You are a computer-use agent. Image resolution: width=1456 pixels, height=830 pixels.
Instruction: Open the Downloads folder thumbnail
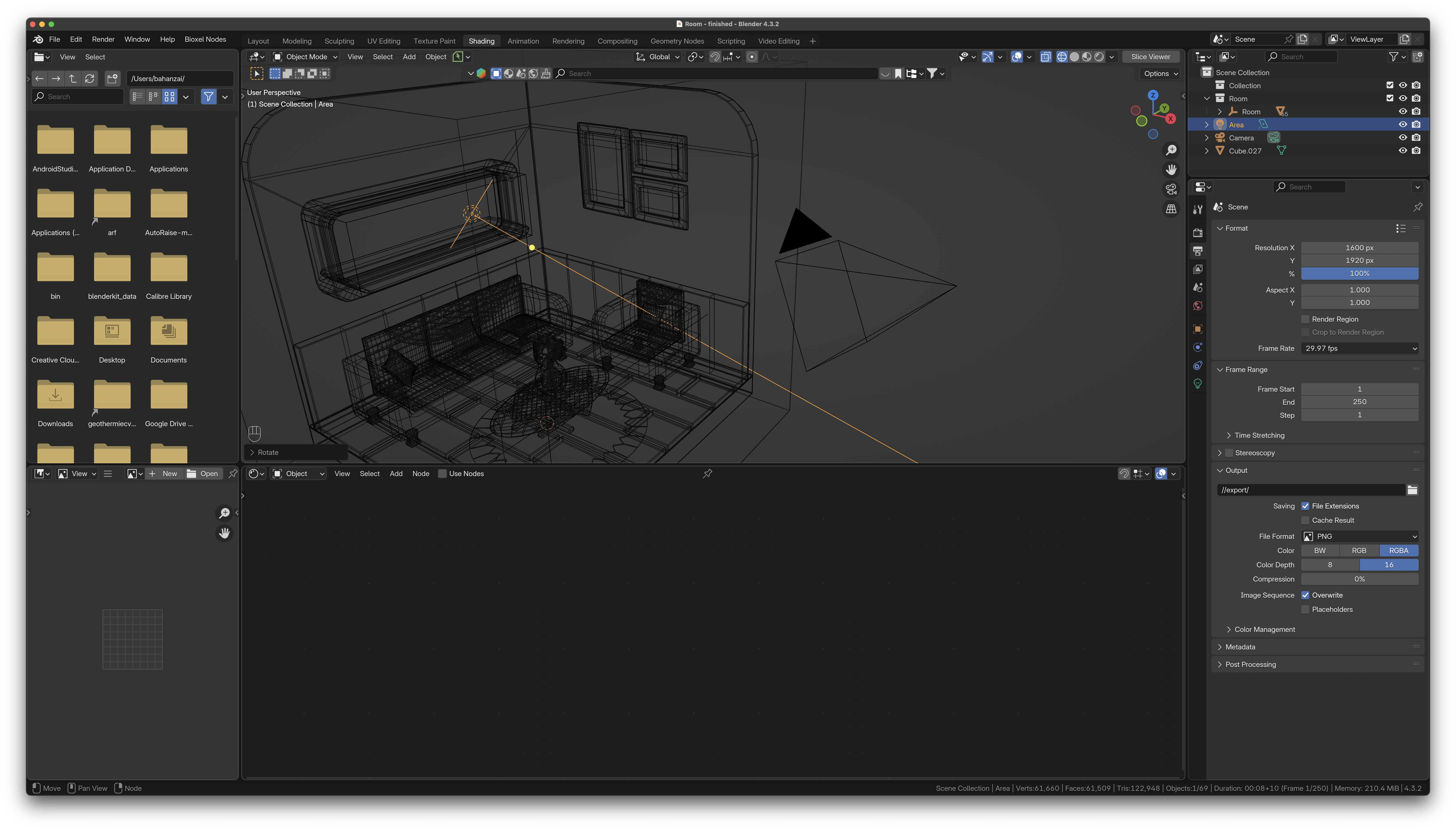(x=55, y=395)
